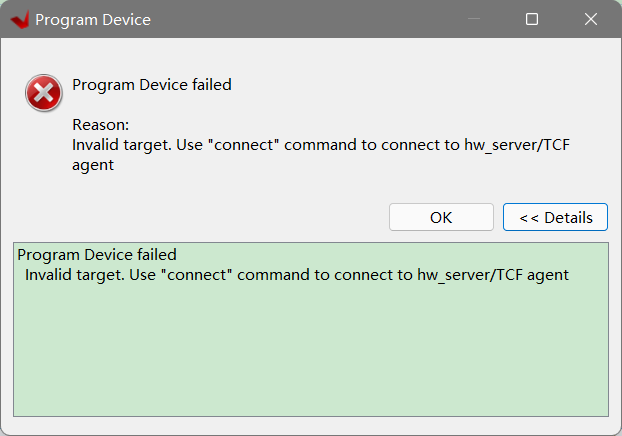The image size is (622, 436).
Task: Close the Program Device dialog window
Action: [x=591, y=19]
